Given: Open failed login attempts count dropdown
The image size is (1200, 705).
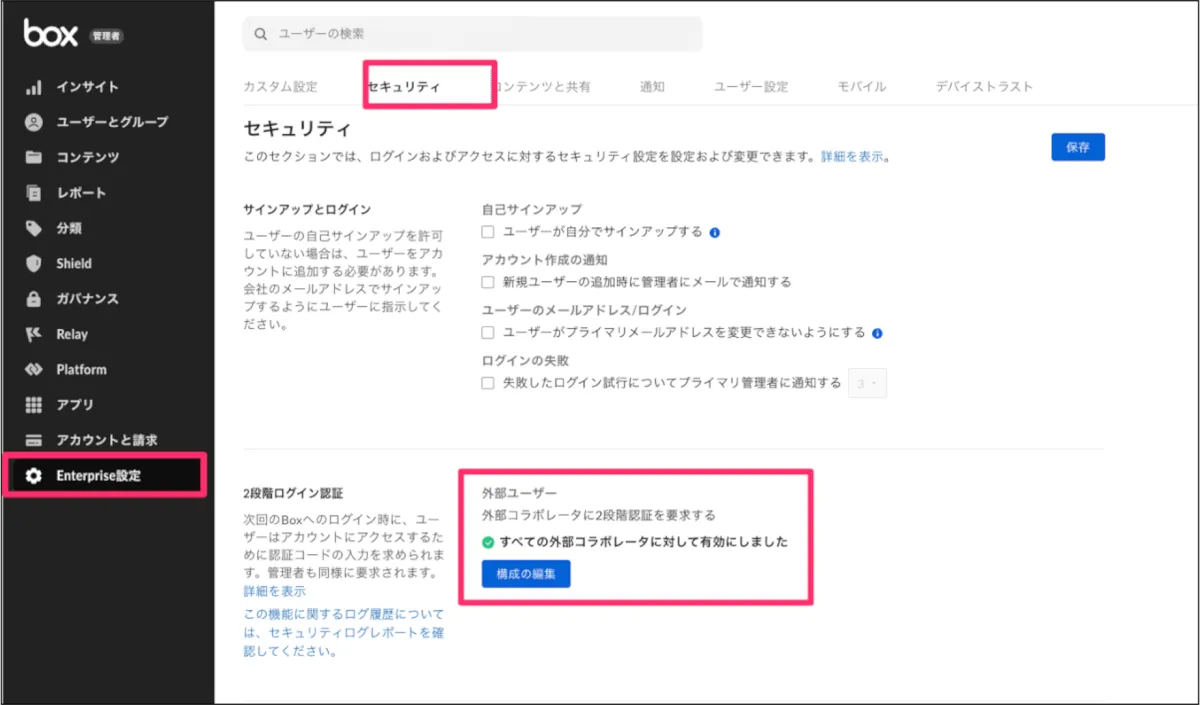Looking at the screenshot, I should pos(866,383).
